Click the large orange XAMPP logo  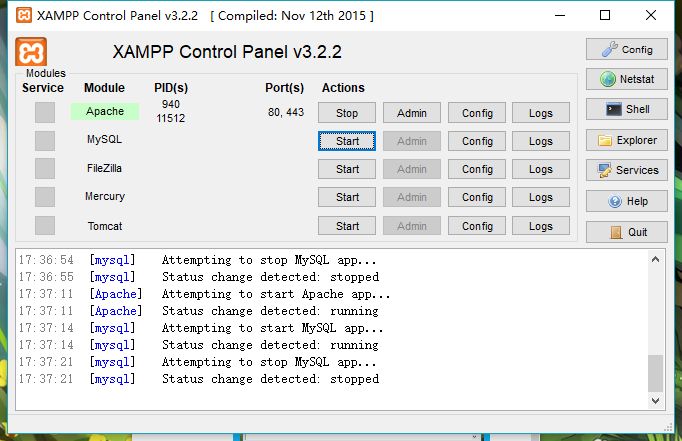pyautogui.click(x=31, y=52)
